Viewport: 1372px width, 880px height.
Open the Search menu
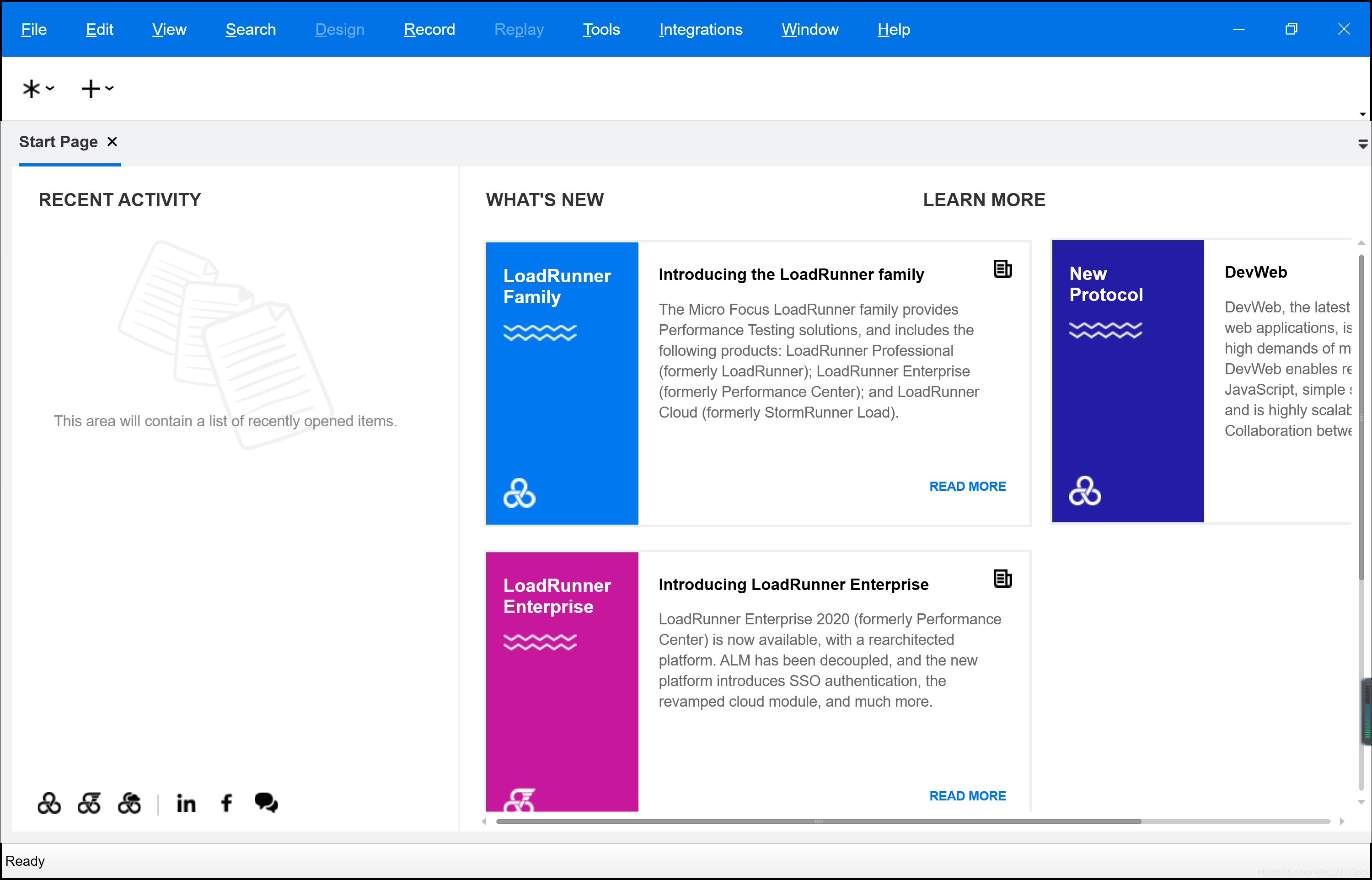pyautogui.click(x=251, y=29)
